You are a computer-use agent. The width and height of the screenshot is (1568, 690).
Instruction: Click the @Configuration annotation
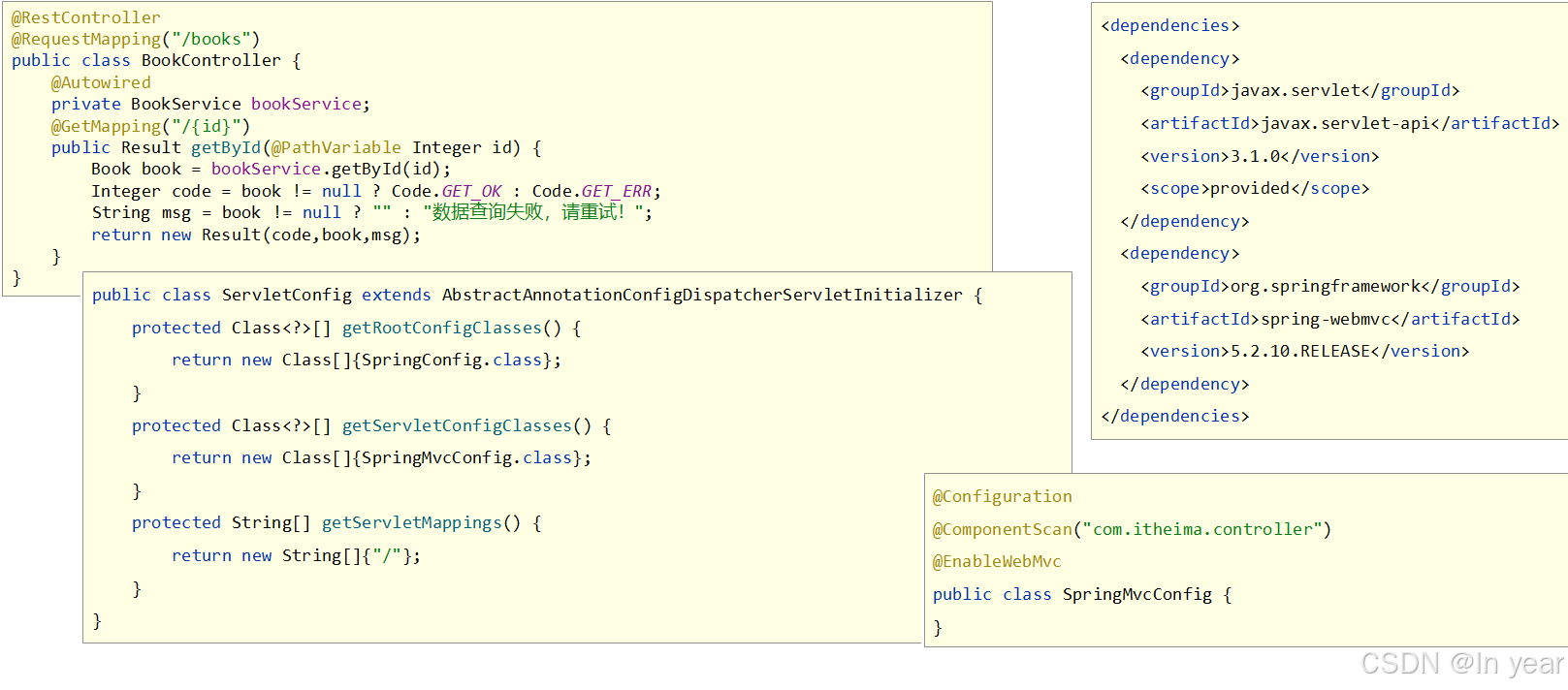(1003, 496)
